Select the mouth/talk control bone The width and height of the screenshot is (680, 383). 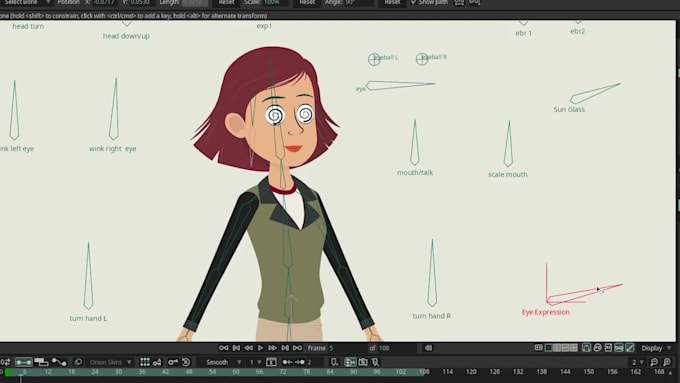point(415,143)
